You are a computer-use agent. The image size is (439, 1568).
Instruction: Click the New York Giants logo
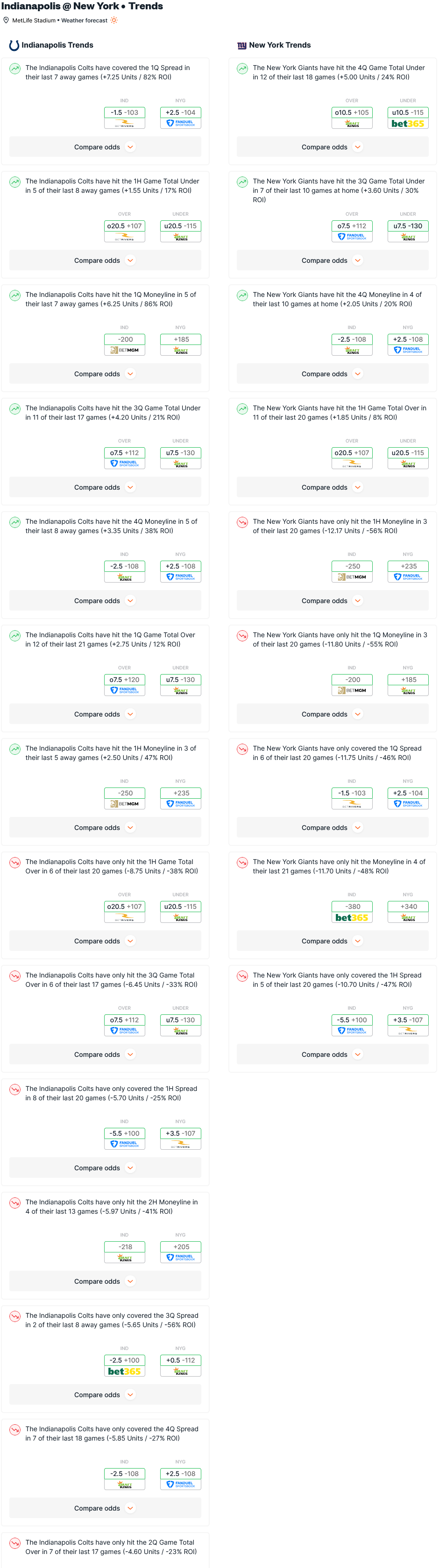point(242,46)
